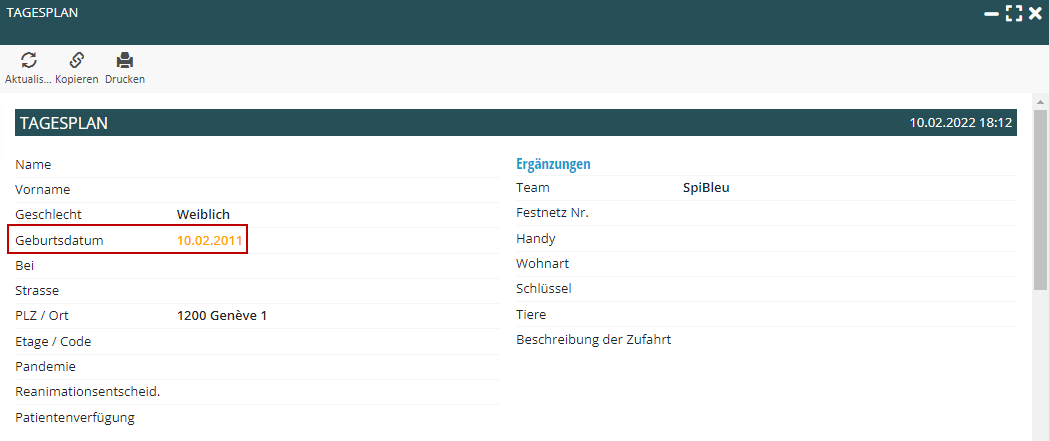Image resolution: width=1050 pixels, height=441 pixels.
Task: Click the Patientenverfügung row label
Action: point(75,417)
